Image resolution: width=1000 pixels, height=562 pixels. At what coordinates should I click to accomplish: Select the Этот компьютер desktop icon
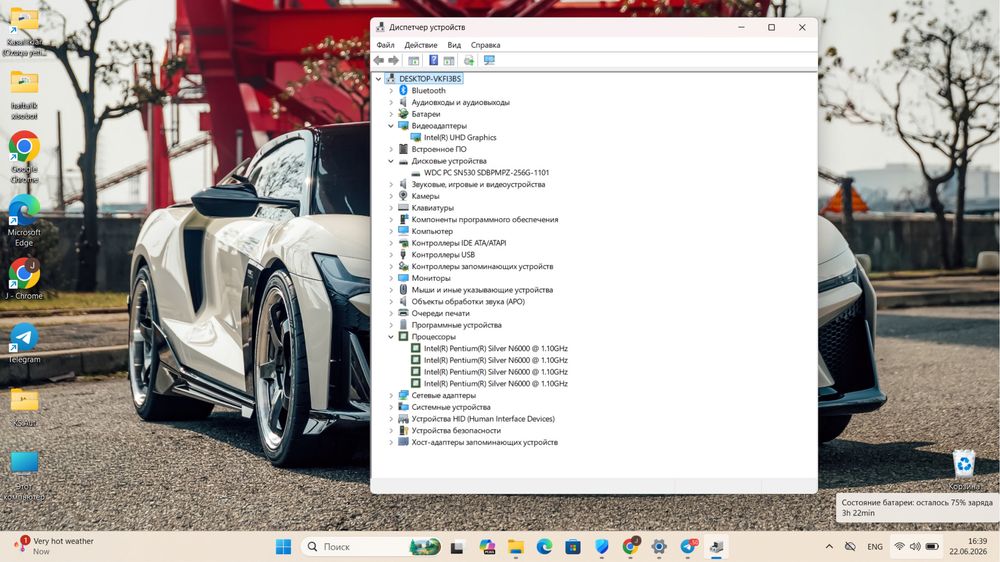(x=24, y=476)
